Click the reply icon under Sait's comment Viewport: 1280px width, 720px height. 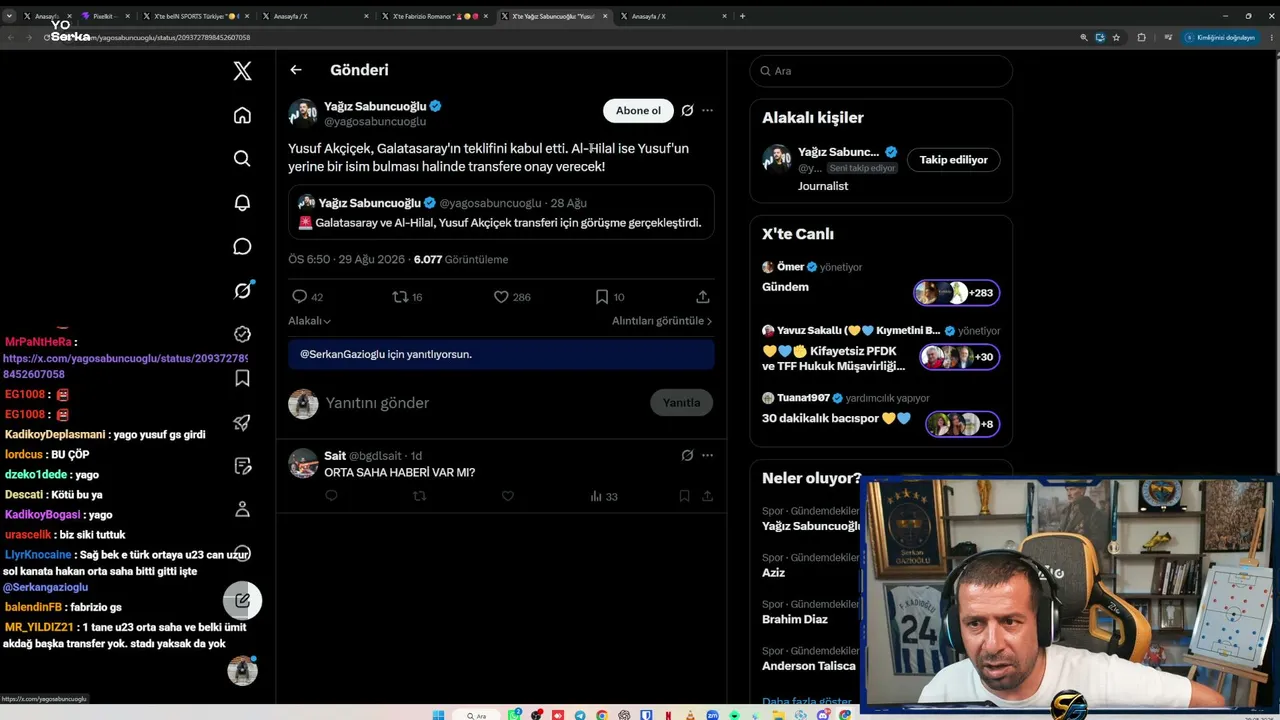331,496
